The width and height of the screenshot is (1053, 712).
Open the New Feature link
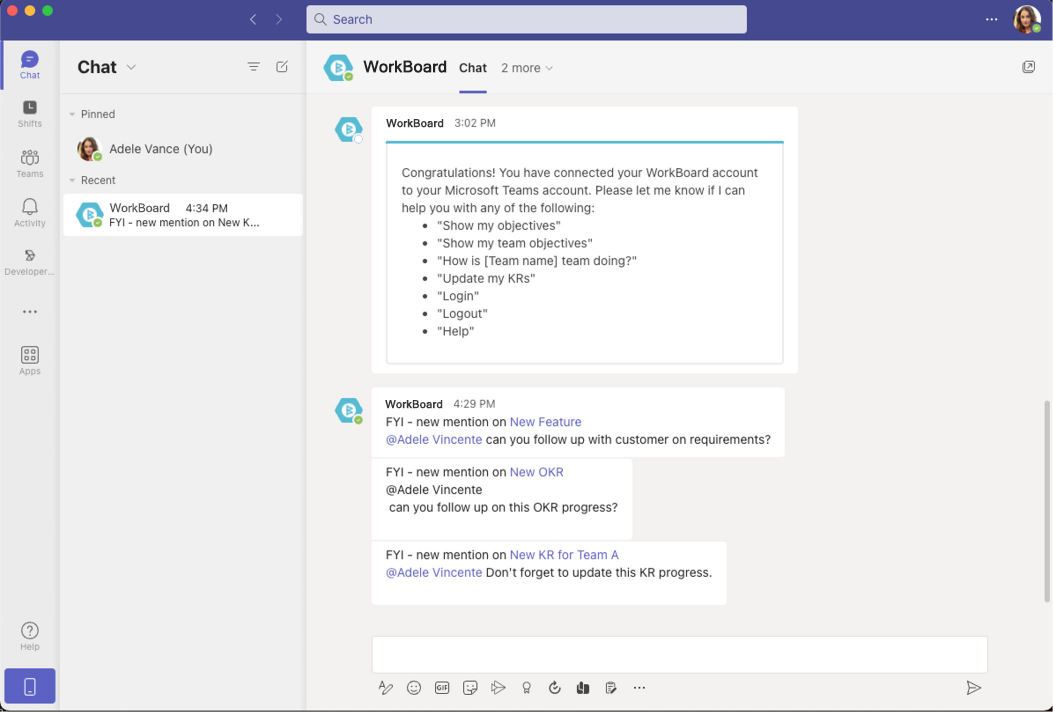[545, 422]
